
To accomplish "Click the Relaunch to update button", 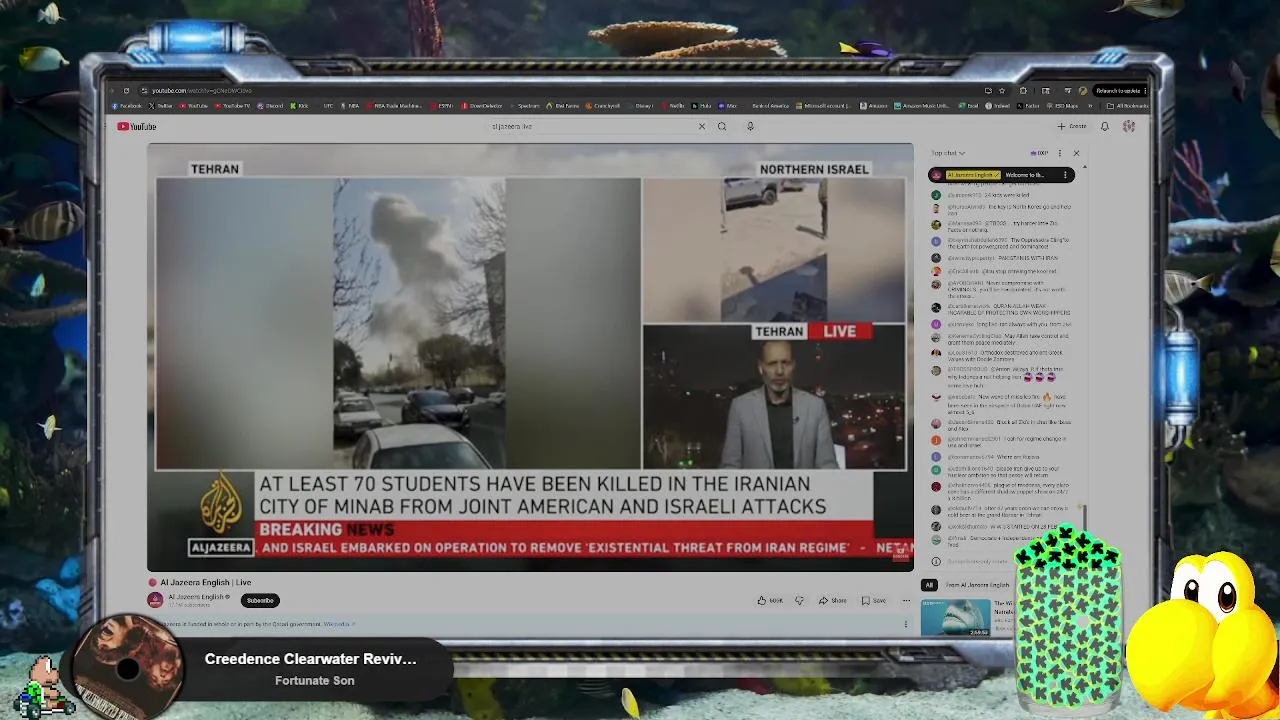I will click(1120, 91).
